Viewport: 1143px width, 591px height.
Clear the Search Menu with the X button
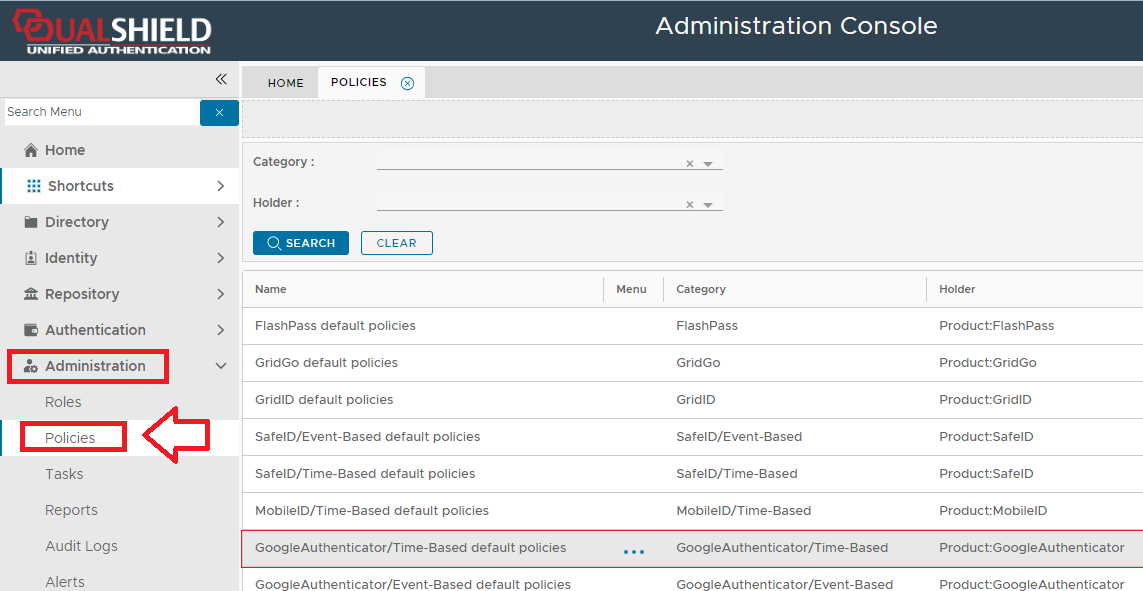click(x=219, y=113)
